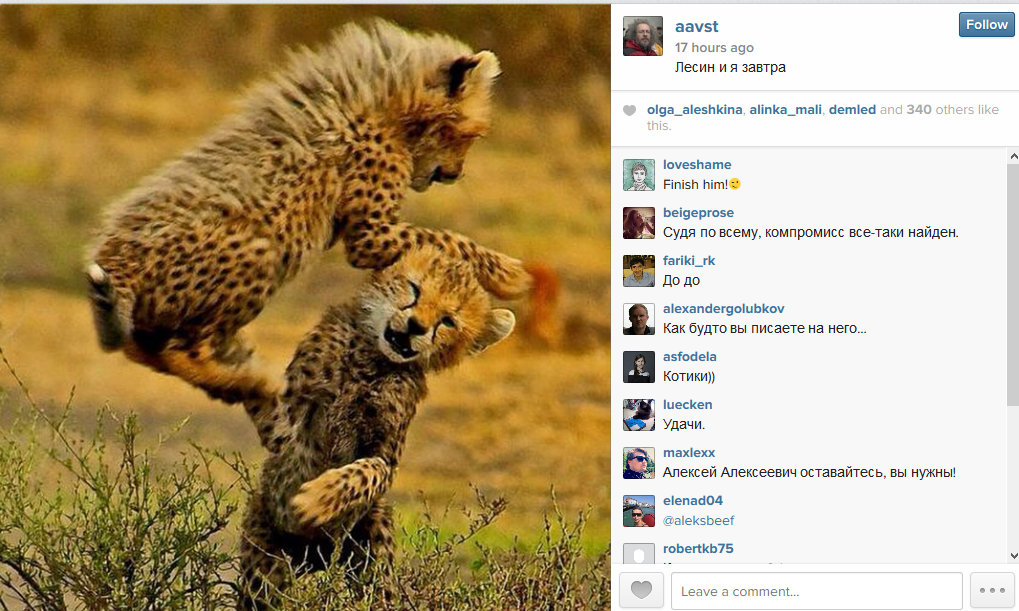The width and height of the screenshot is (1019, 611).
Task: Click the small heart icon next to likes
Action: pyautogui.click(x=629, y=110)
